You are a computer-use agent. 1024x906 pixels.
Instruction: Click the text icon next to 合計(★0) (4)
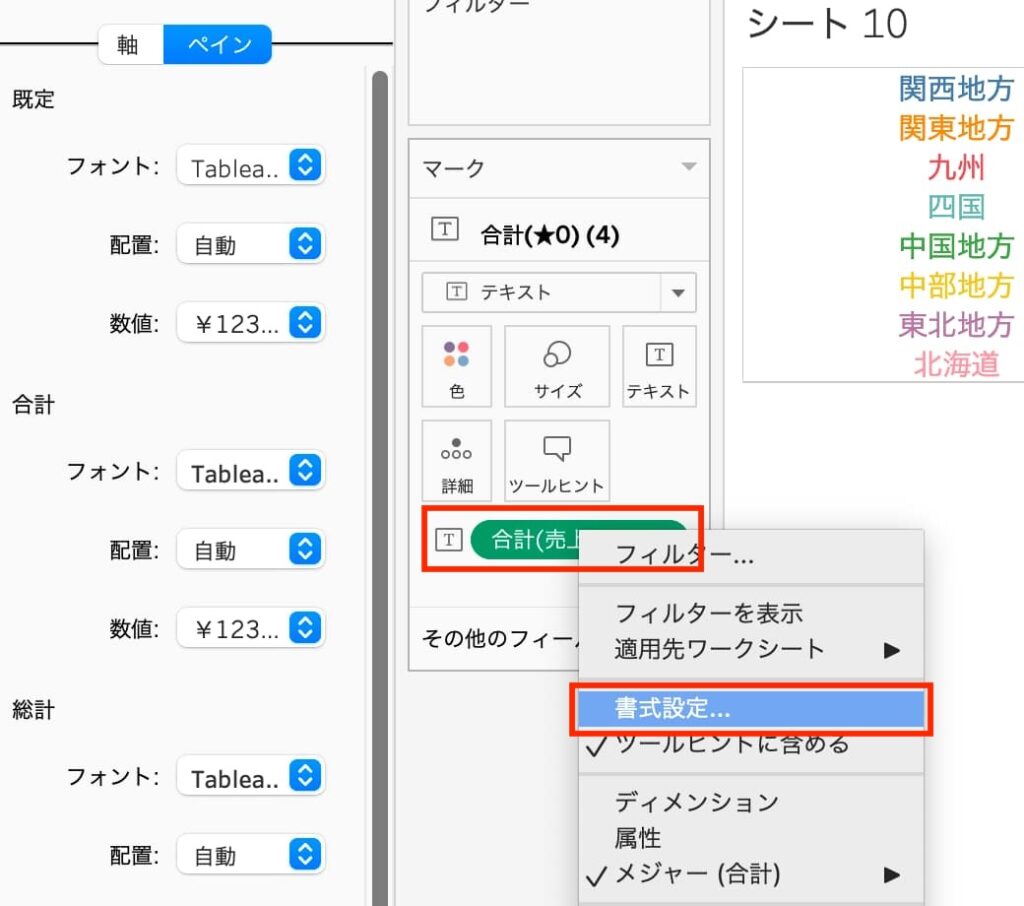444,229
